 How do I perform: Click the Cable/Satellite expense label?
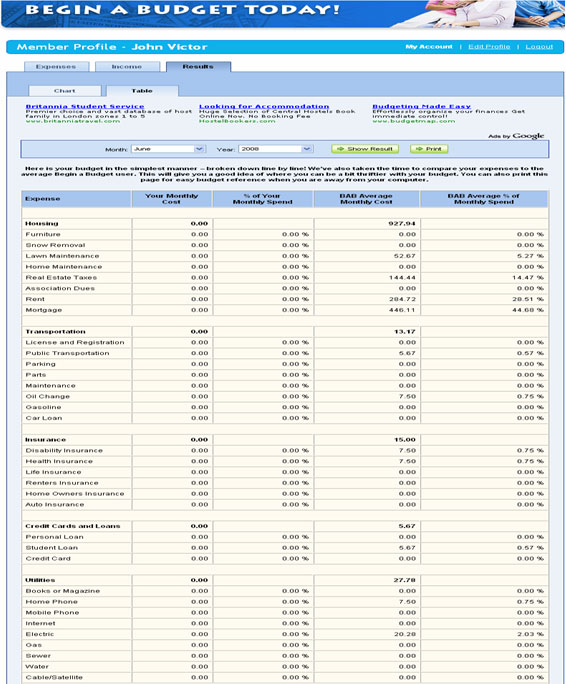point(54,677)
